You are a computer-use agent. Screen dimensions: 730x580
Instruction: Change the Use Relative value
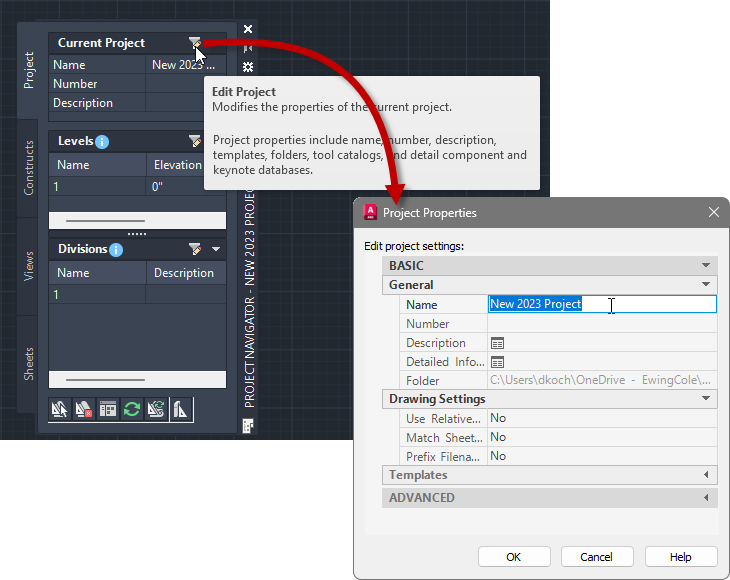click(x=602, y=418)
